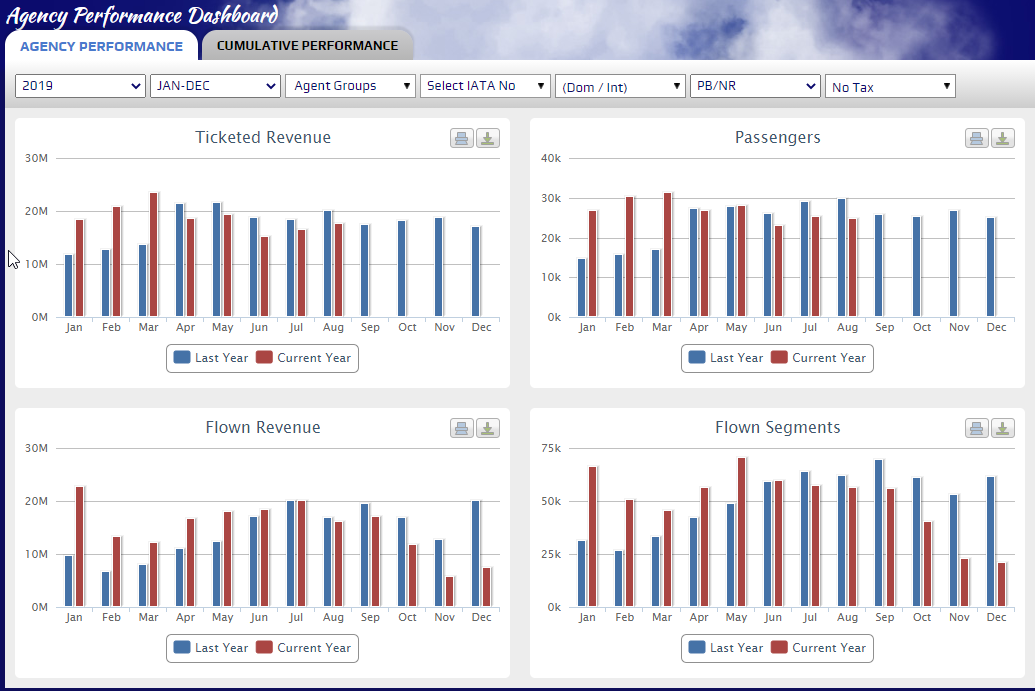This screenshot has height=691, width=1035.
Task: Print the Passengers chart
Action: pyautogui.click(x=976, y=138)
